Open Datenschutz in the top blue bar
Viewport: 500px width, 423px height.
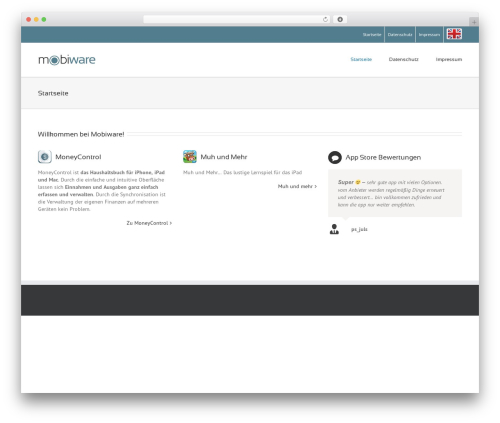click(400, 35)
